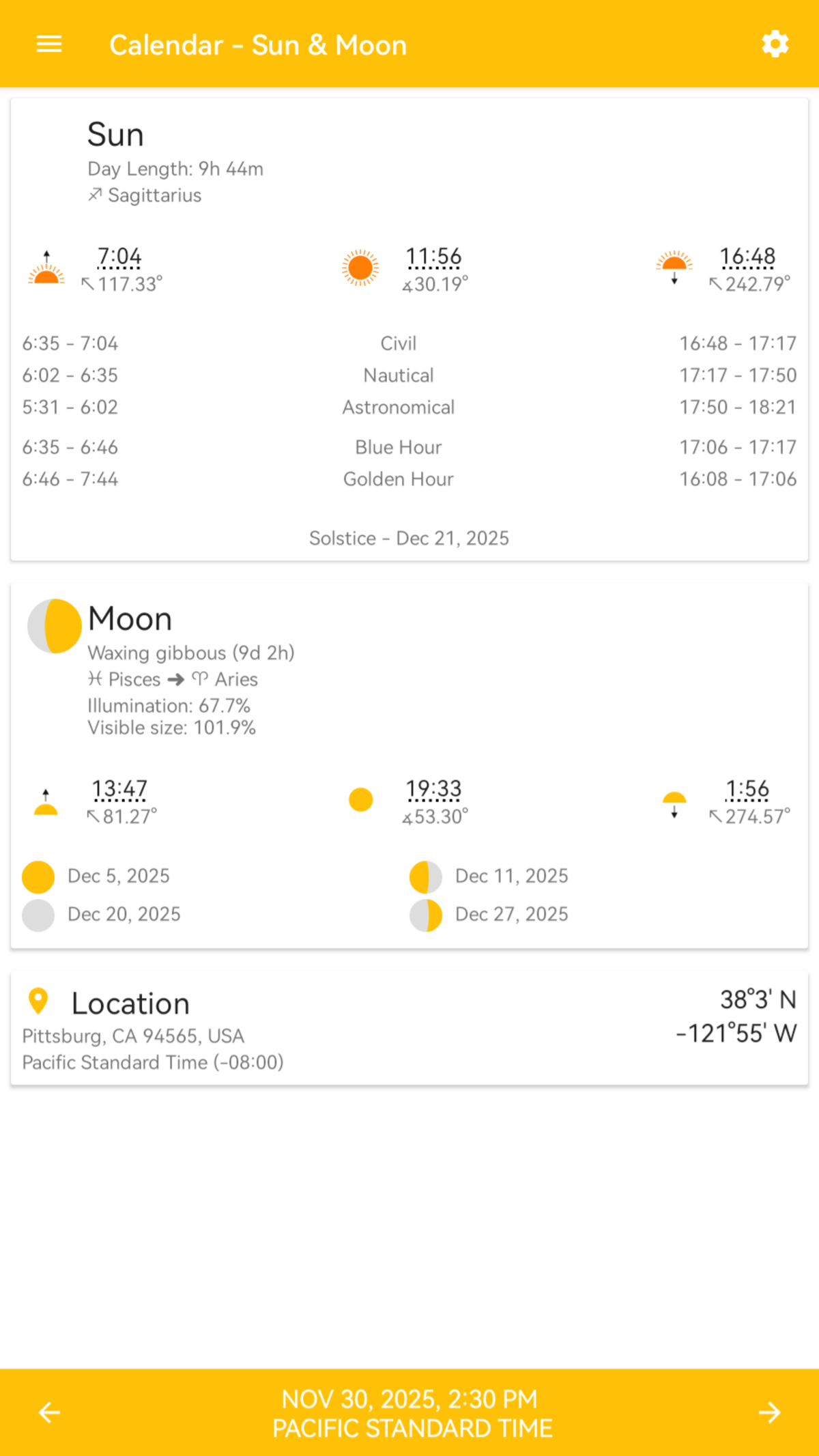819x1456 pixels.
Task: Tap the solar noon sun icon
Action: [360, 268]
